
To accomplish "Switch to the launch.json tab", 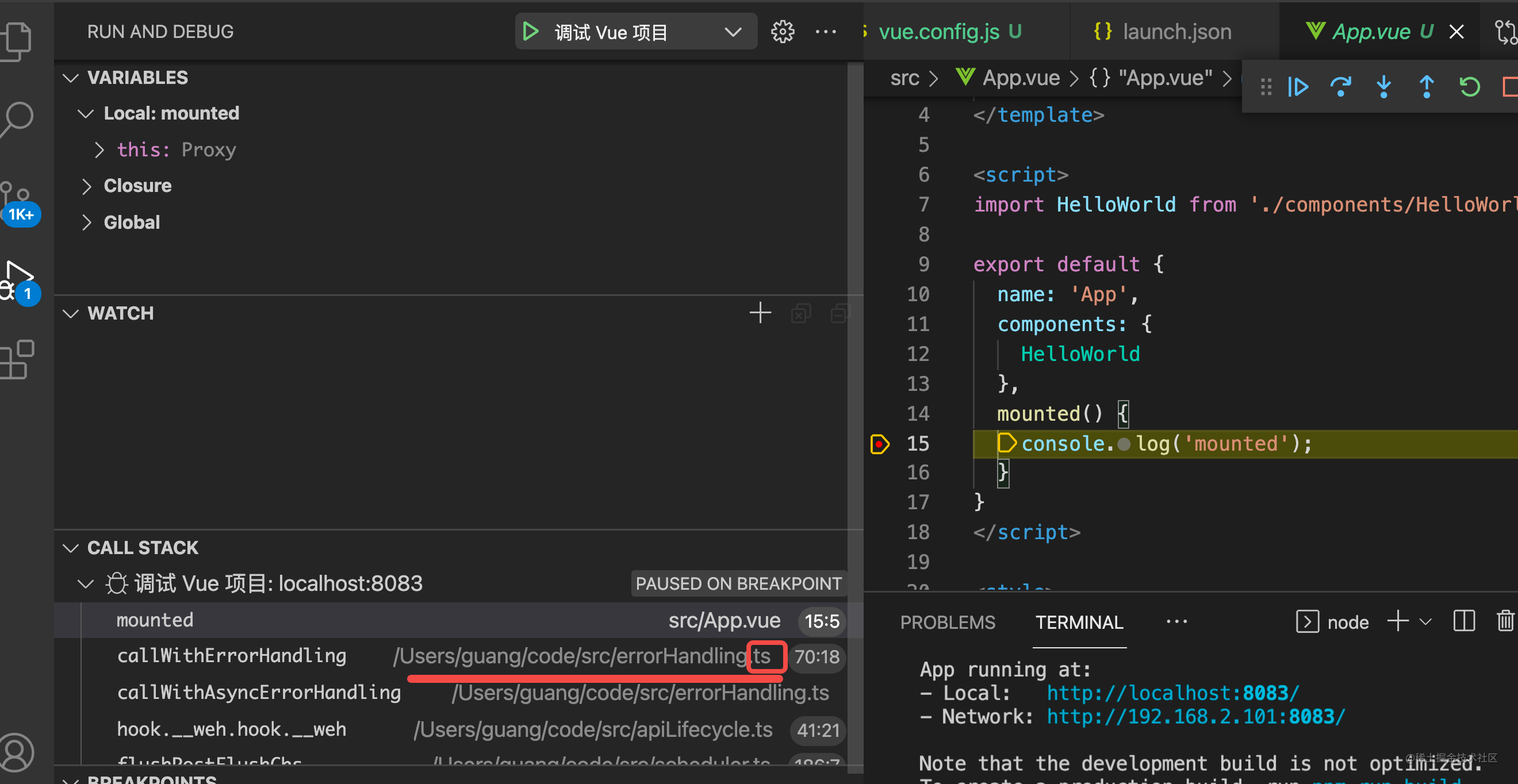I will pos(1176,32).
